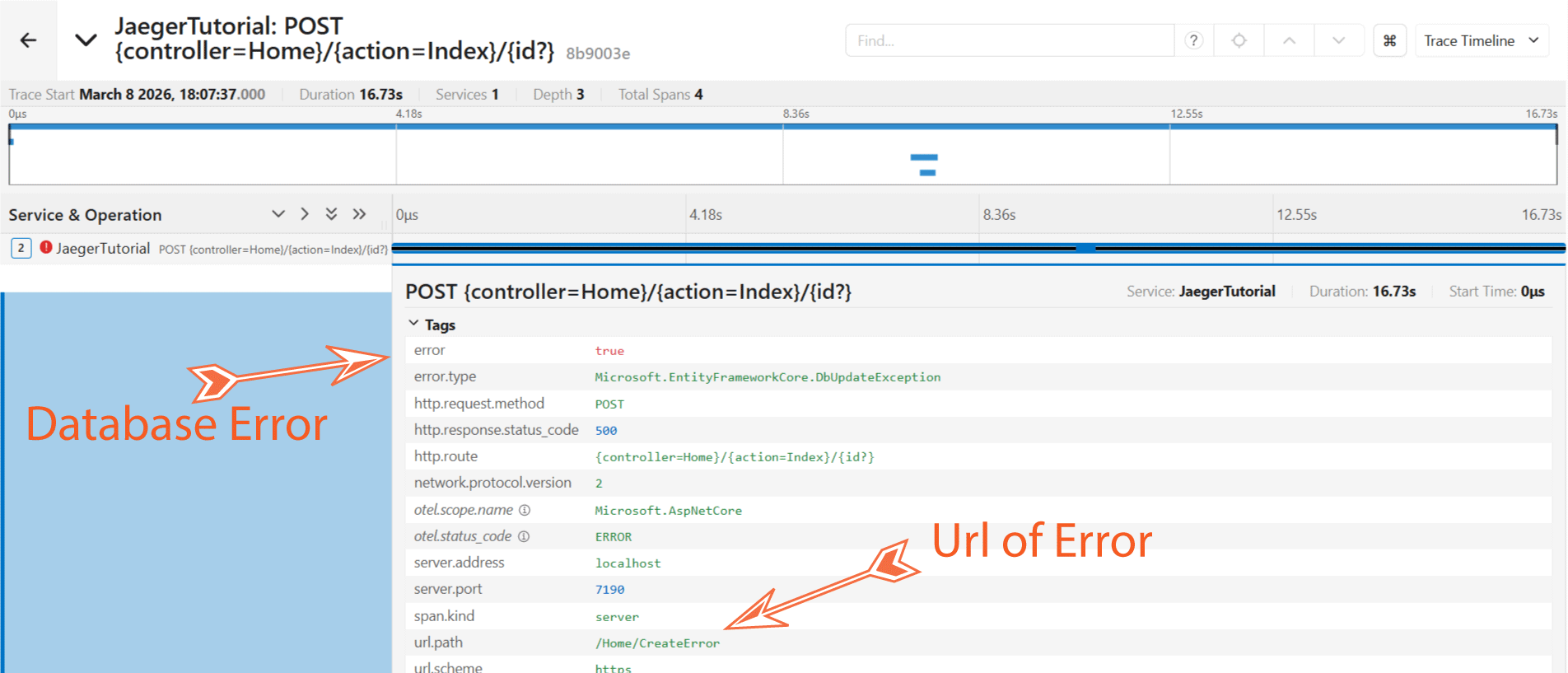
Task: Click the Find search field
Action: pyautogui.click(x=1009, y=40)
